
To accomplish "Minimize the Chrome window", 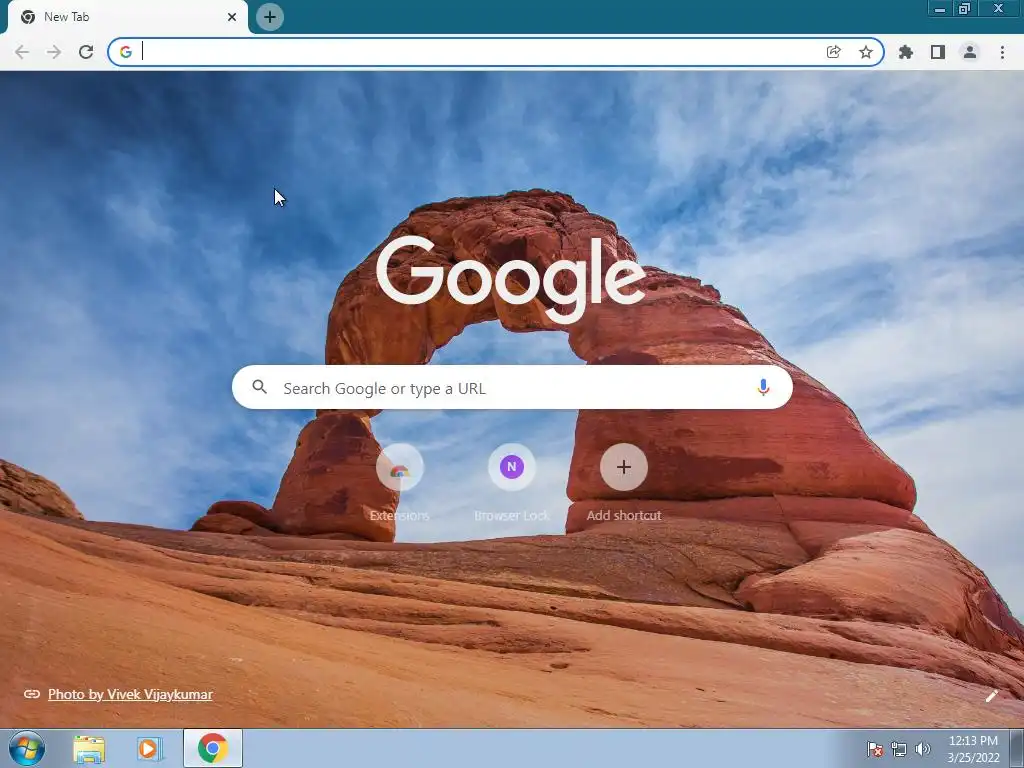I will pyautogui.click(x=940, y=8).
